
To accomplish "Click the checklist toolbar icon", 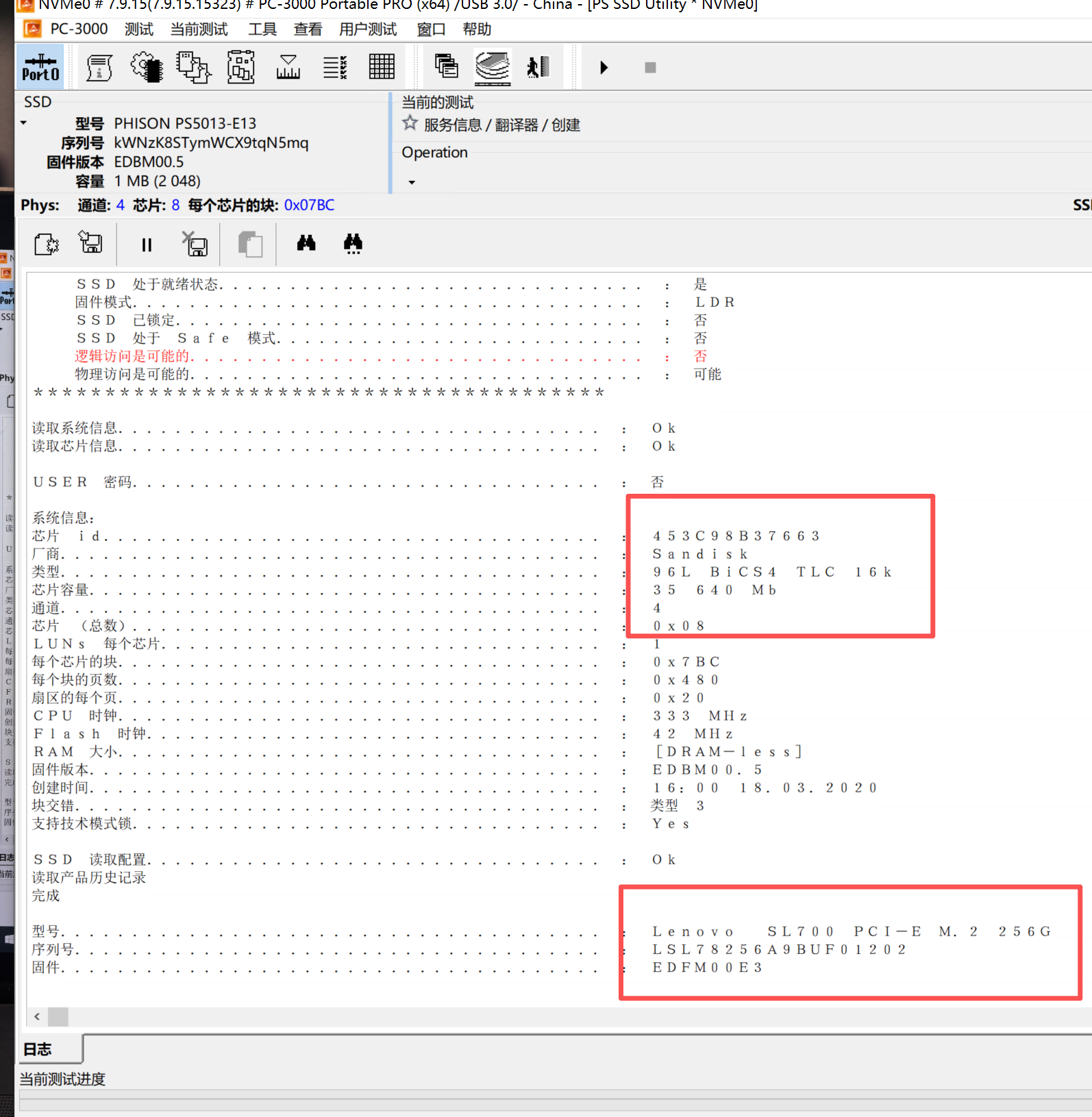I will pos(335,67).
